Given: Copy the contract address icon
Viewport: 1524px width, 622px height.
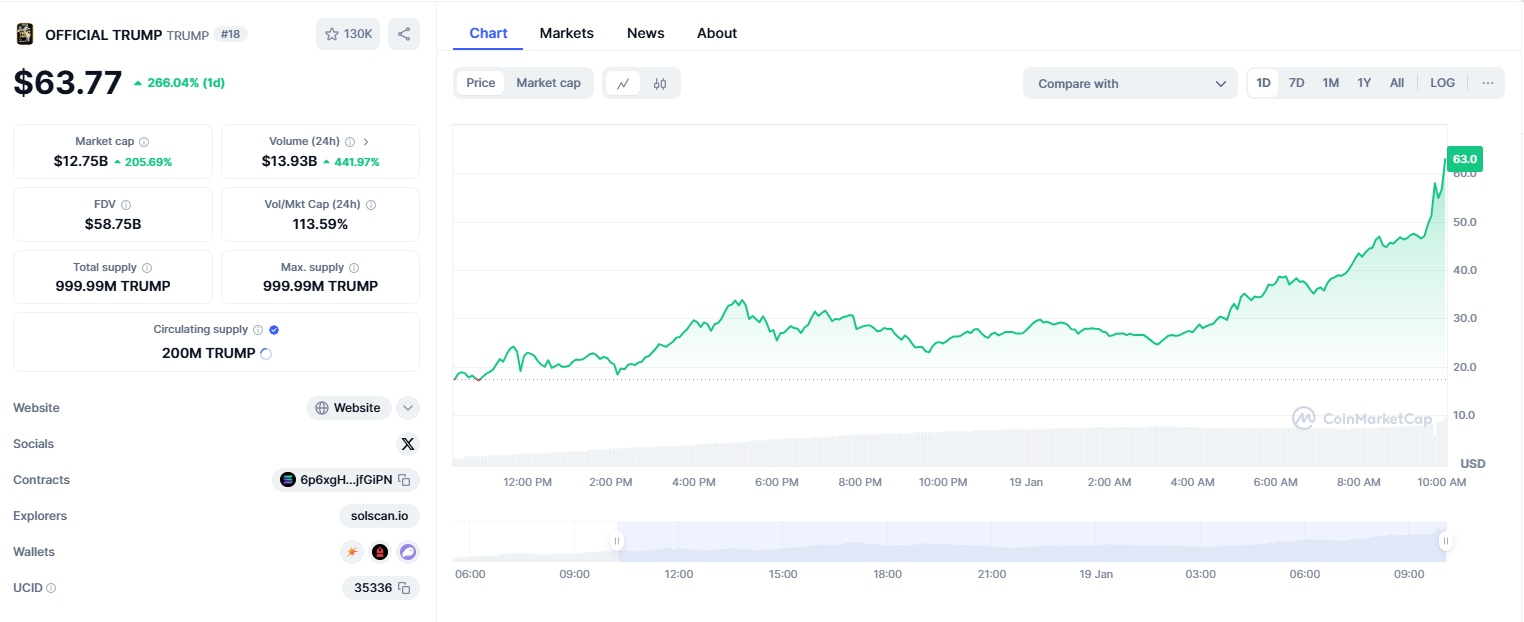Looking at the screenshot, I should [x=404, y=480].
